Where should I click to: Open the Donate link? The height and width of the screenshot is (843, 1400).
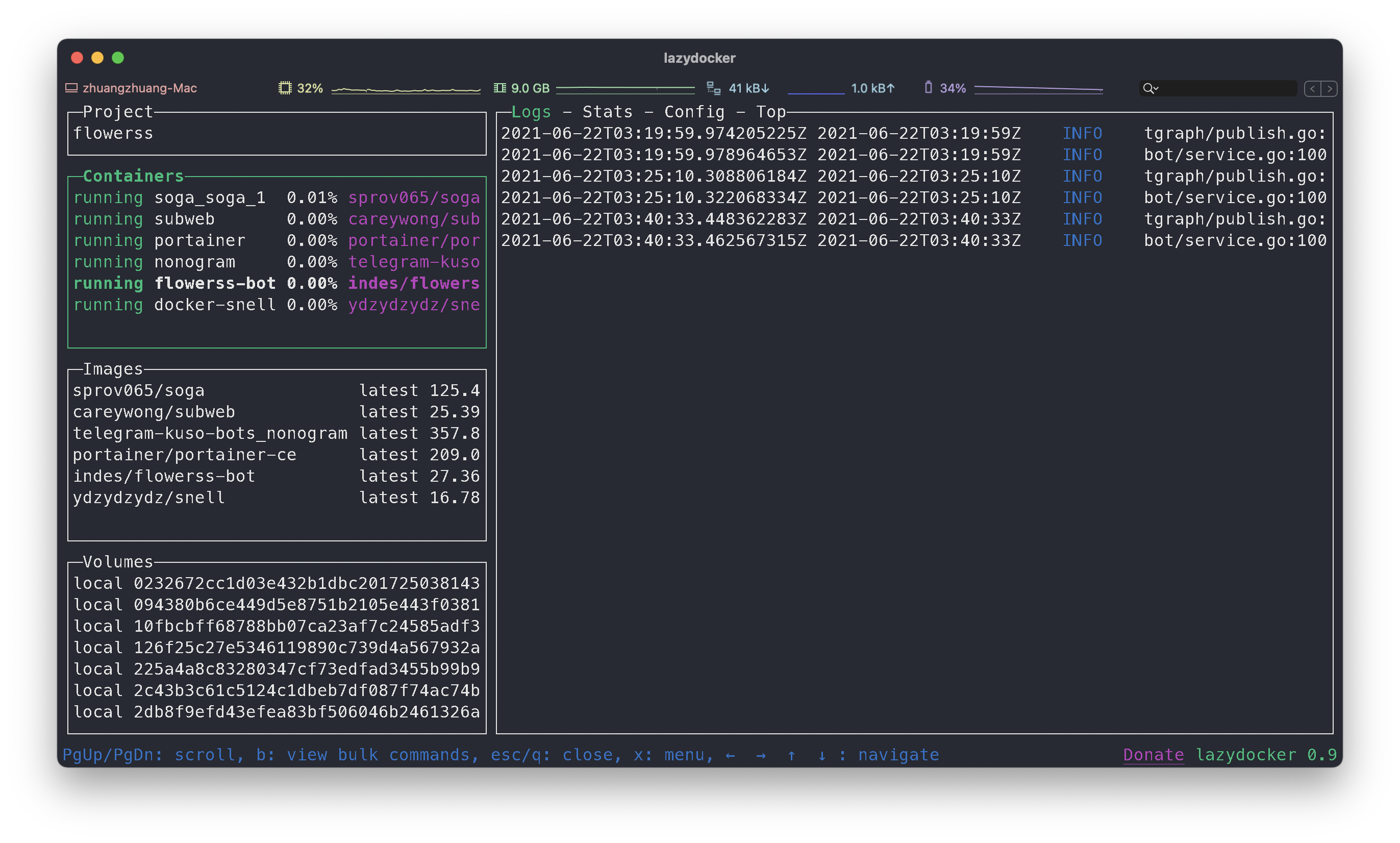tap(1154, 755)
